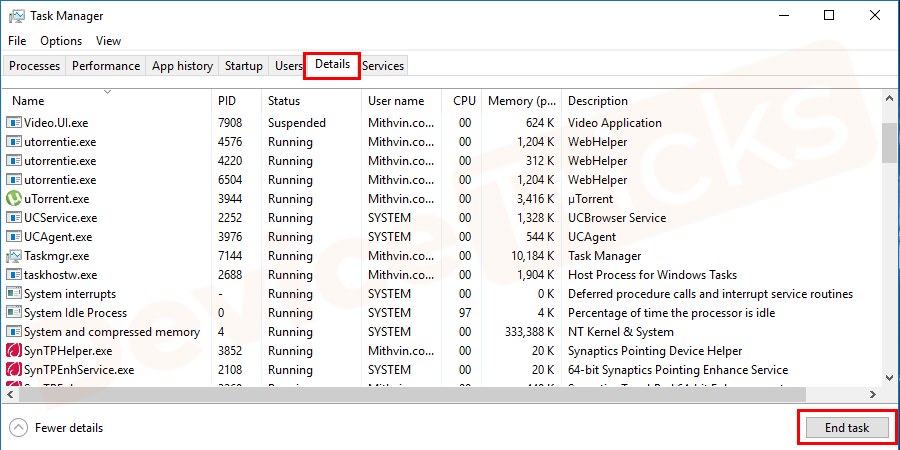The width and height of the screenshot is (900, 450).
Task: Select the System interrupts row name
Action: tap(70, 294)
